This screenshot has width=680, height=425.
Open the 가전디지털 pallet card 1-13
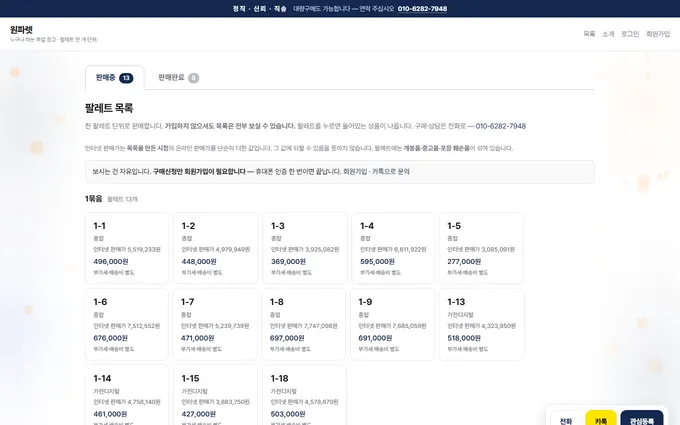tap(481, 324)
